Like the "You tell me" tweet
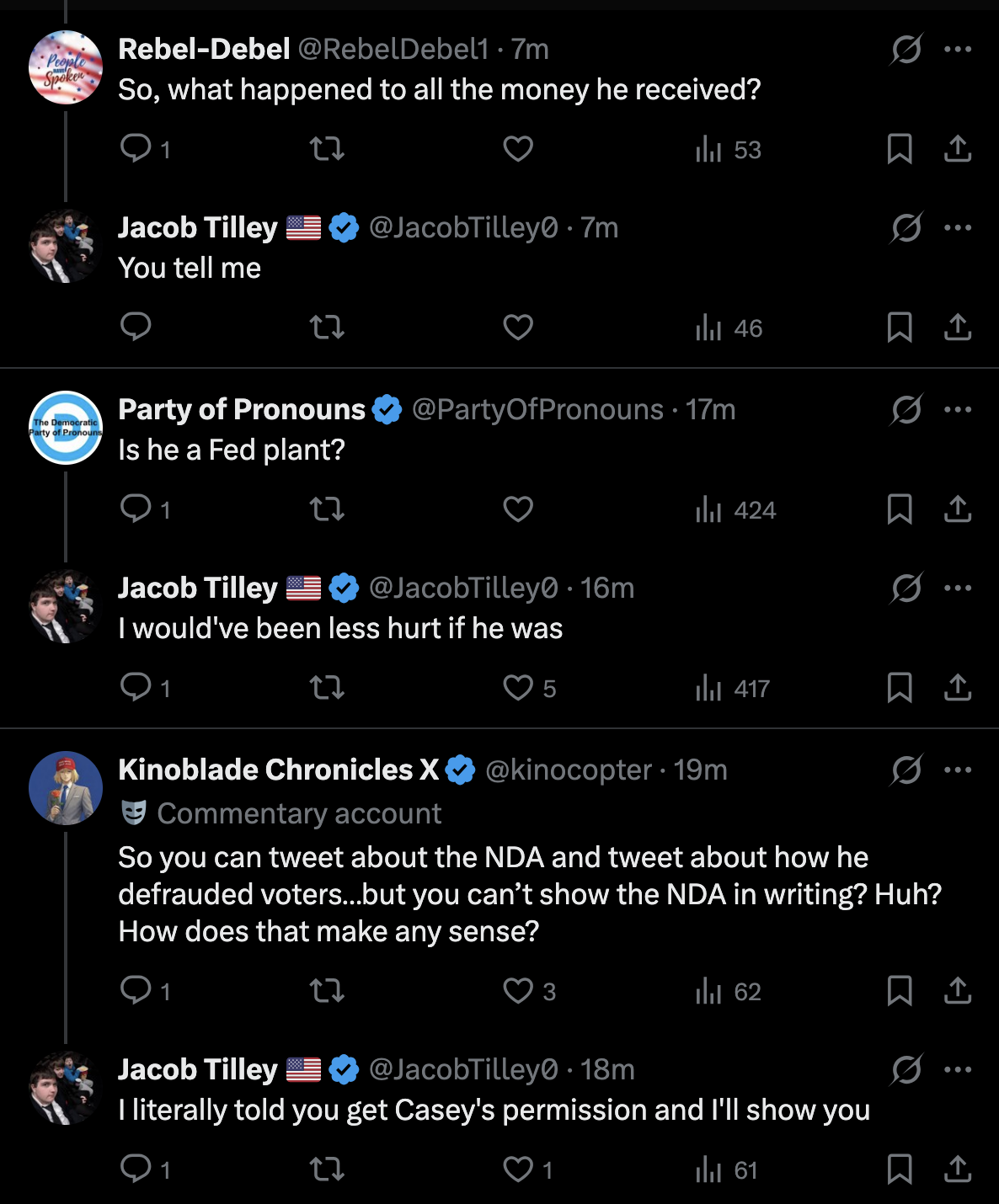This screenshot has width=999, height=1204. [x=518, y=328]
